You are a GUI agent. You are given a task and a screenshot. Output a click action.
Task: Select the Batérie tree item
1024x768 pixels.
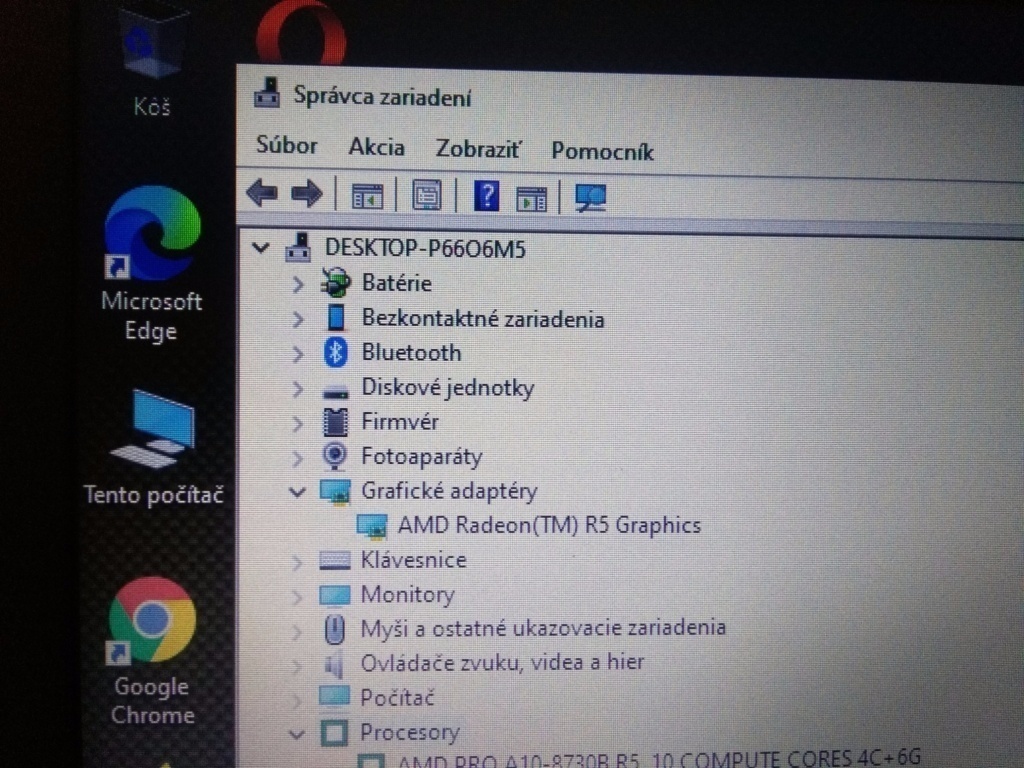pos(396,284)
